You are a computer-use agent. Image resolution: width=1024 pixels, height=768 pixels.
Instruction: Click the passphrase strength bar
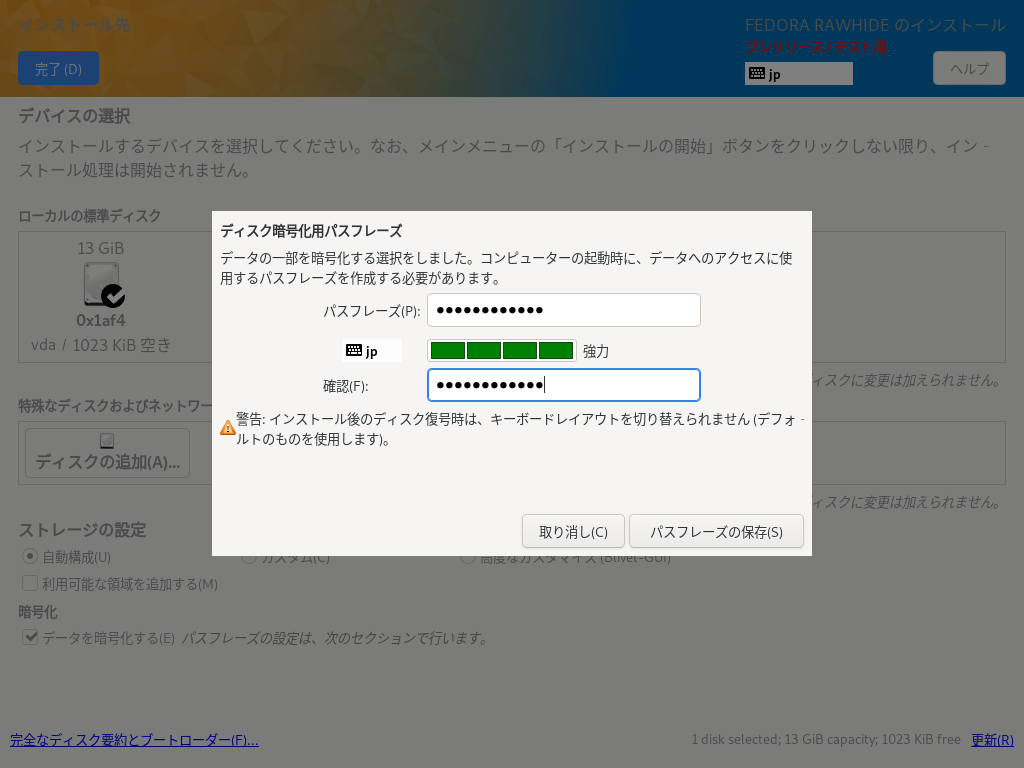502,351
